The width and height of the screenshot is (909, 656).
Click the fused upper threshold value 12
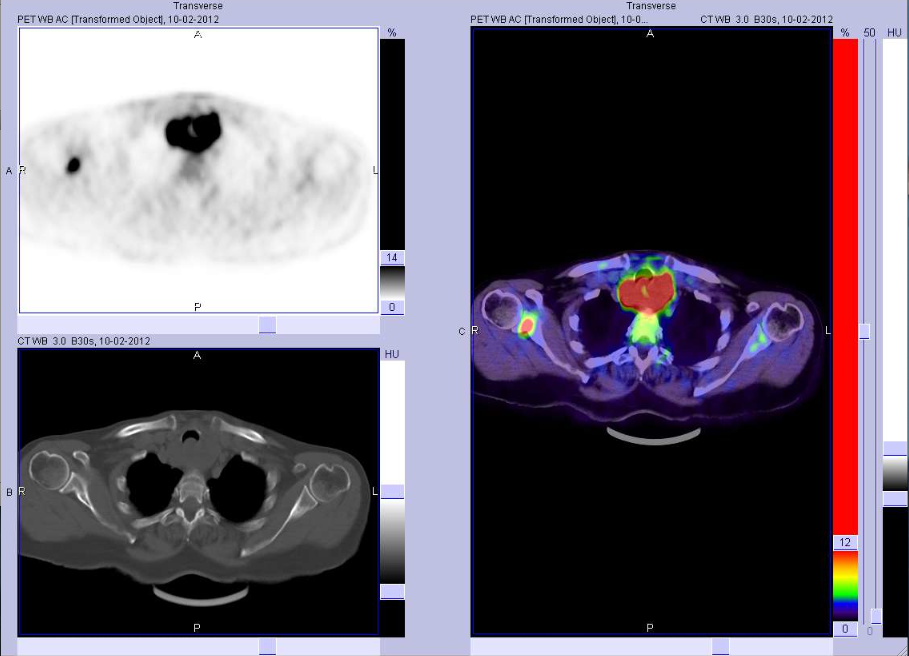(845, 542)
